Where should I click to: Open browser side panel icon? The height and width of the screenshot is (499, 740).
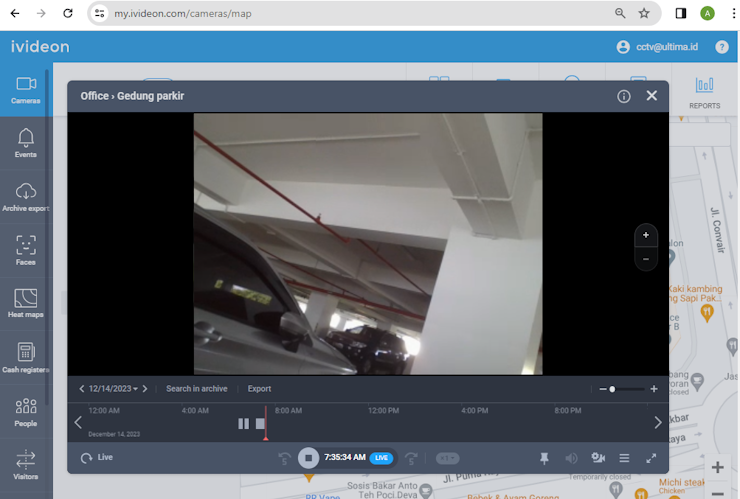click(x=681, y=13)
